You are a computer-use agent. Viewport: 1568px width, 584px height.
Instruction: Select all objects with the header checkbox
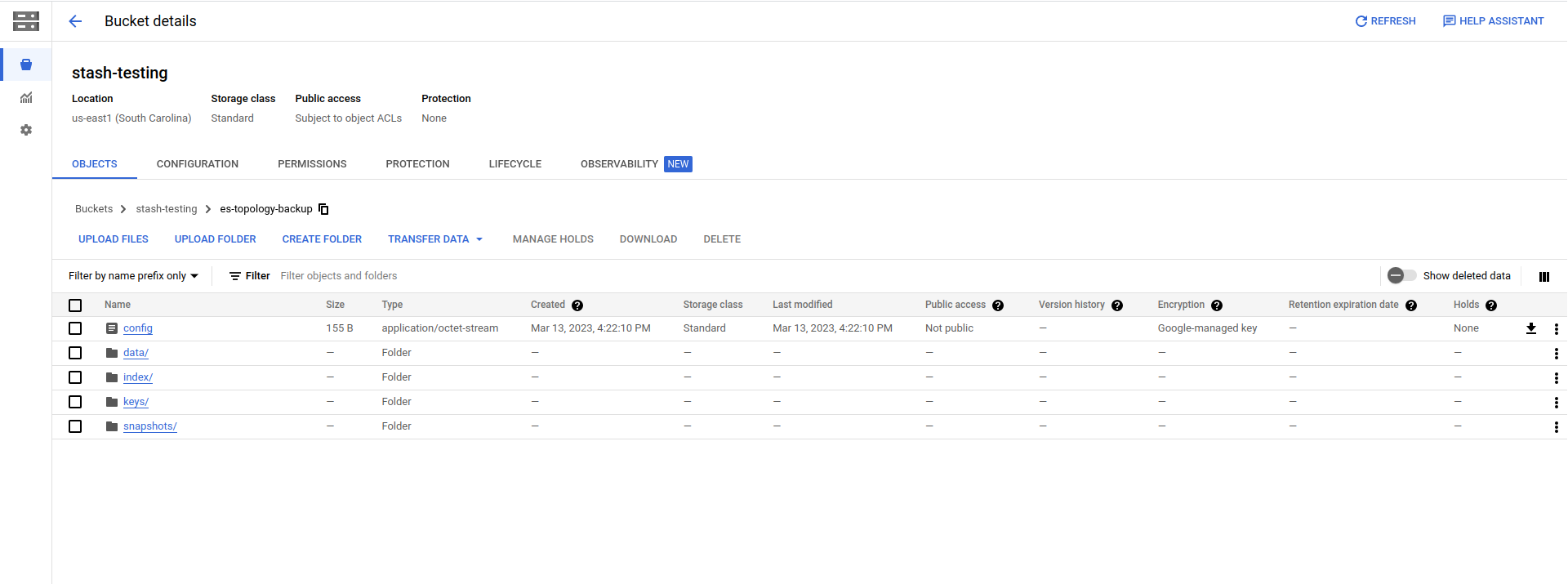[x=75, y=305]
